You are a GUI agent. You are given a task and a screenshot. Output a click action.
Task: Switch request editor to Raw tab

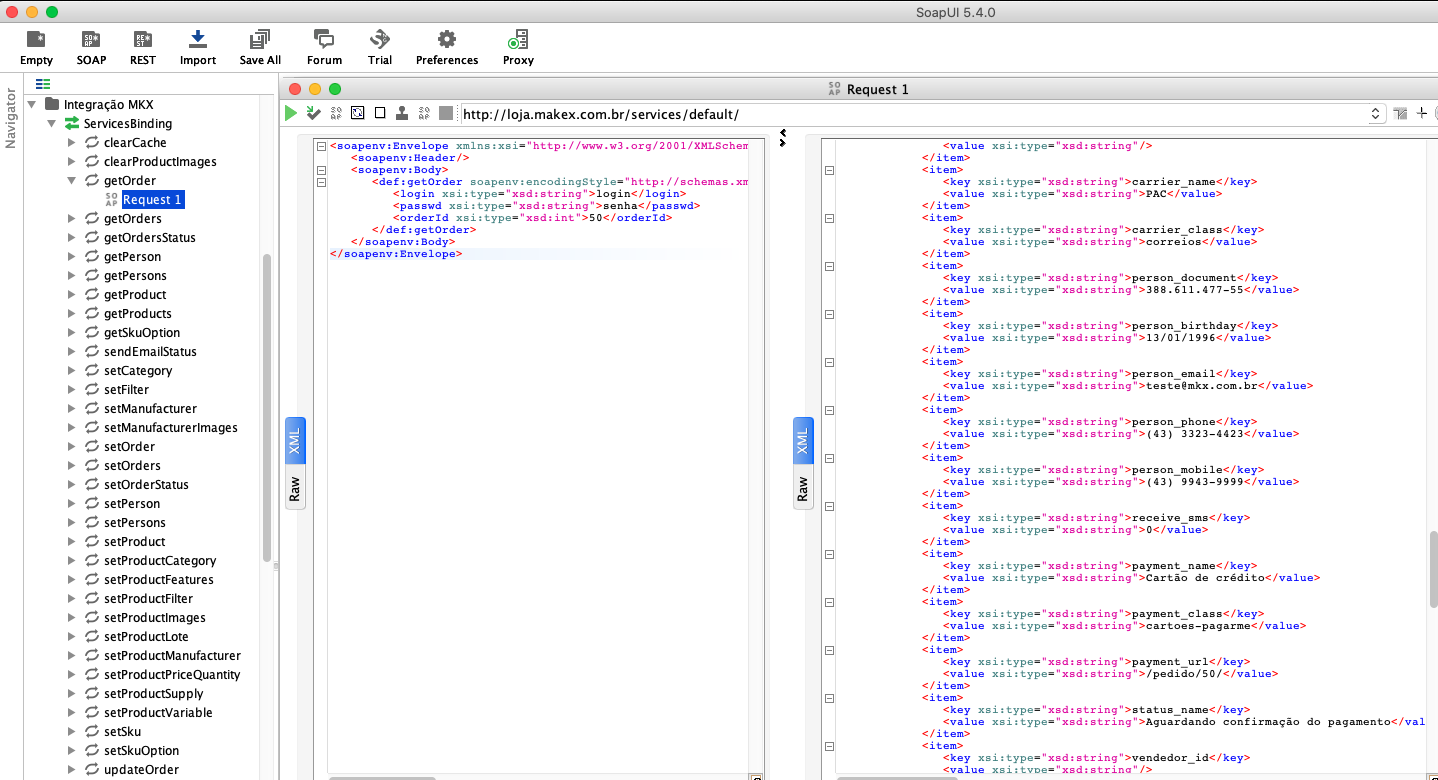pos(295,488)
